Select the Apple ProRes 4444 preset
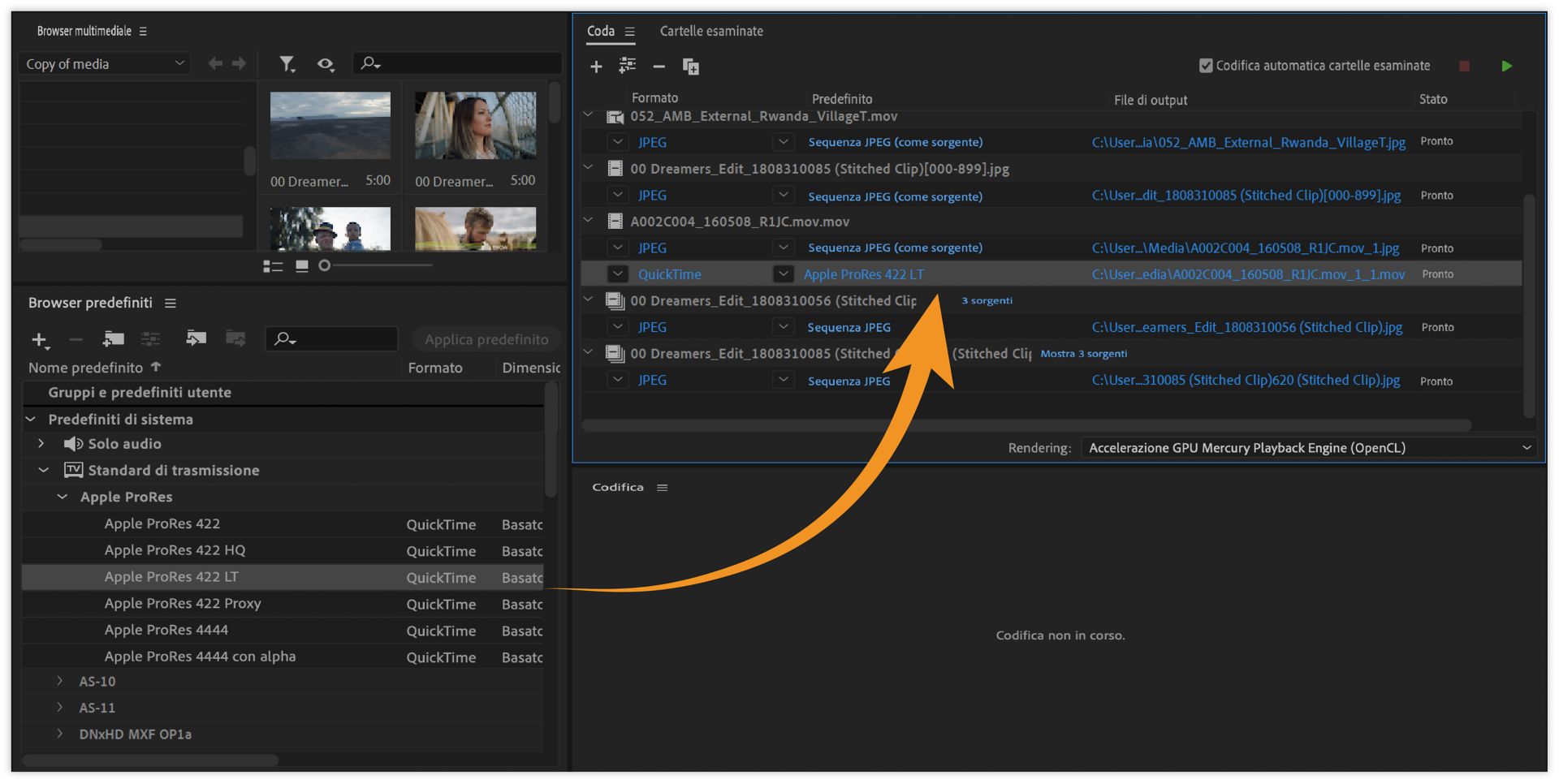Image resolution: width=1559 pixels, height=784 pixels. [x=166, y=630]
